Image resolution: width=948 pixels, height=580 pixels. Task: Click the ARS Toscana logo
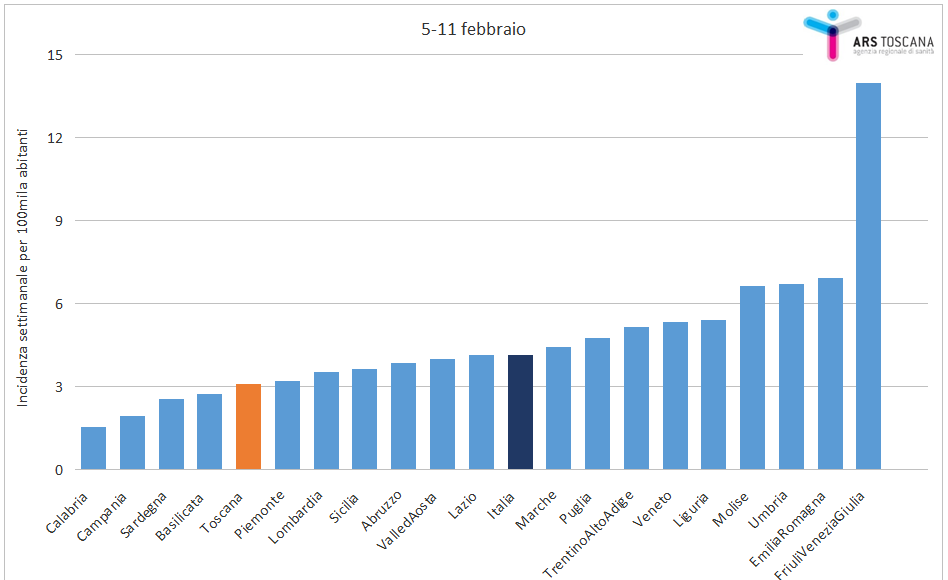[x=869, y=35]
